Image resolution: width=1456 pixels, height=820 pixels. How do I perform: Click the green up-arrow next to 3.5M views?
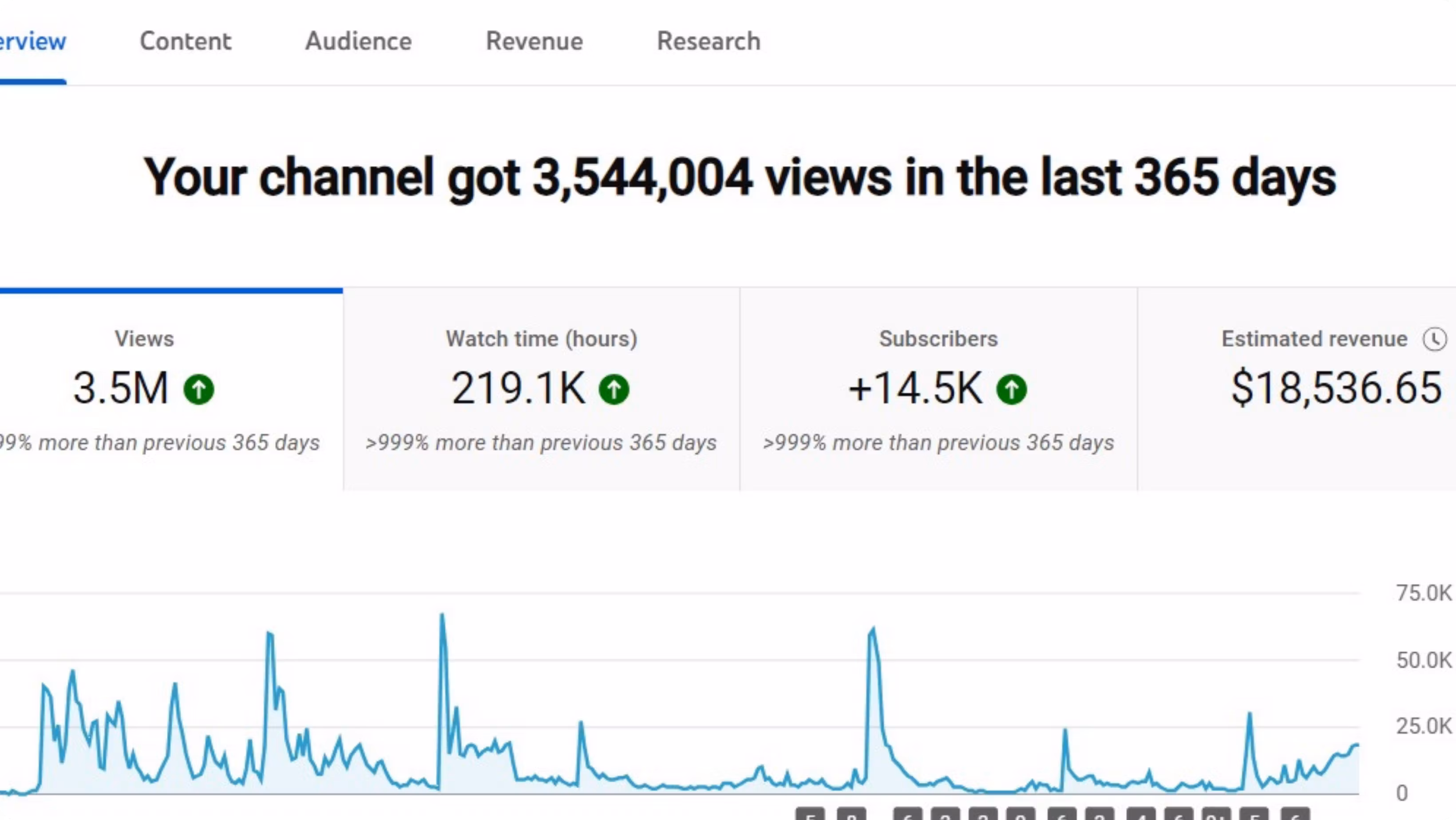pos(199,389)
